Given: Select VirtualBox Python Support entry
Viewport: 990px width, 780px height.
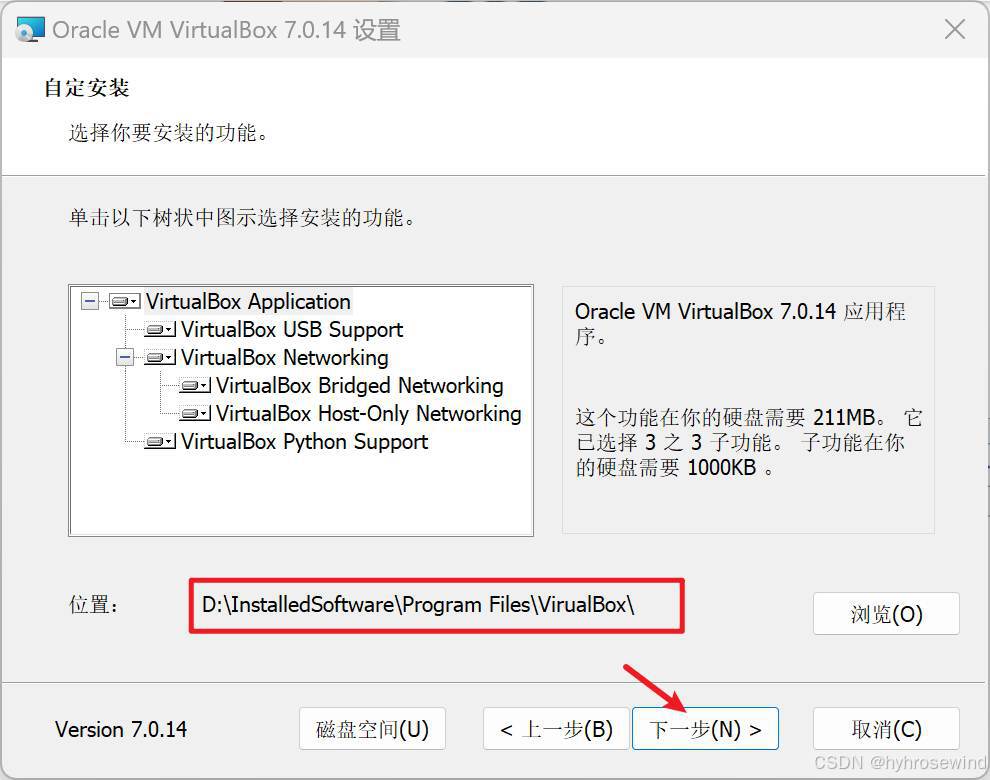Looking at the screenshot, I should coord(304,441).
